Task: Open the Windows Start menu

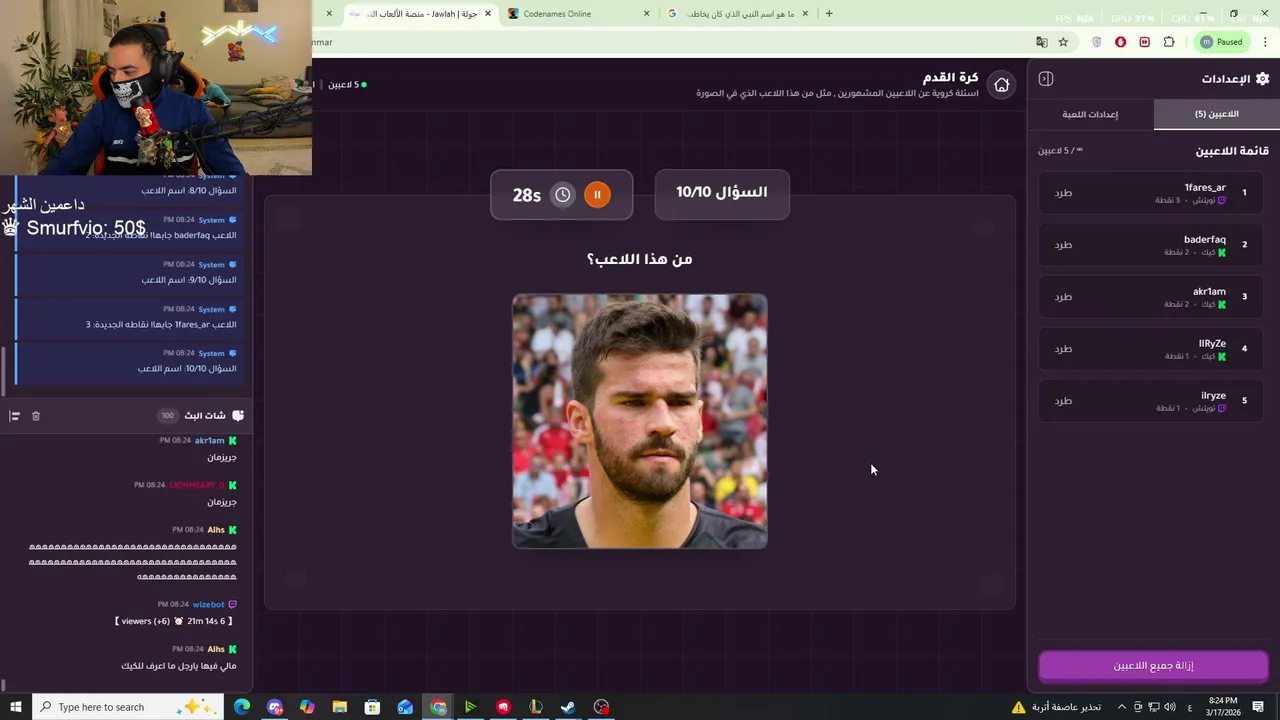Action: pos(15,707)
